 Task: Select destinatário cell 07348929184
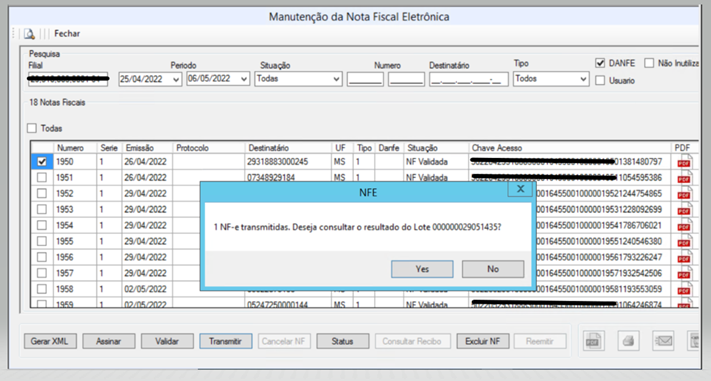288,177
